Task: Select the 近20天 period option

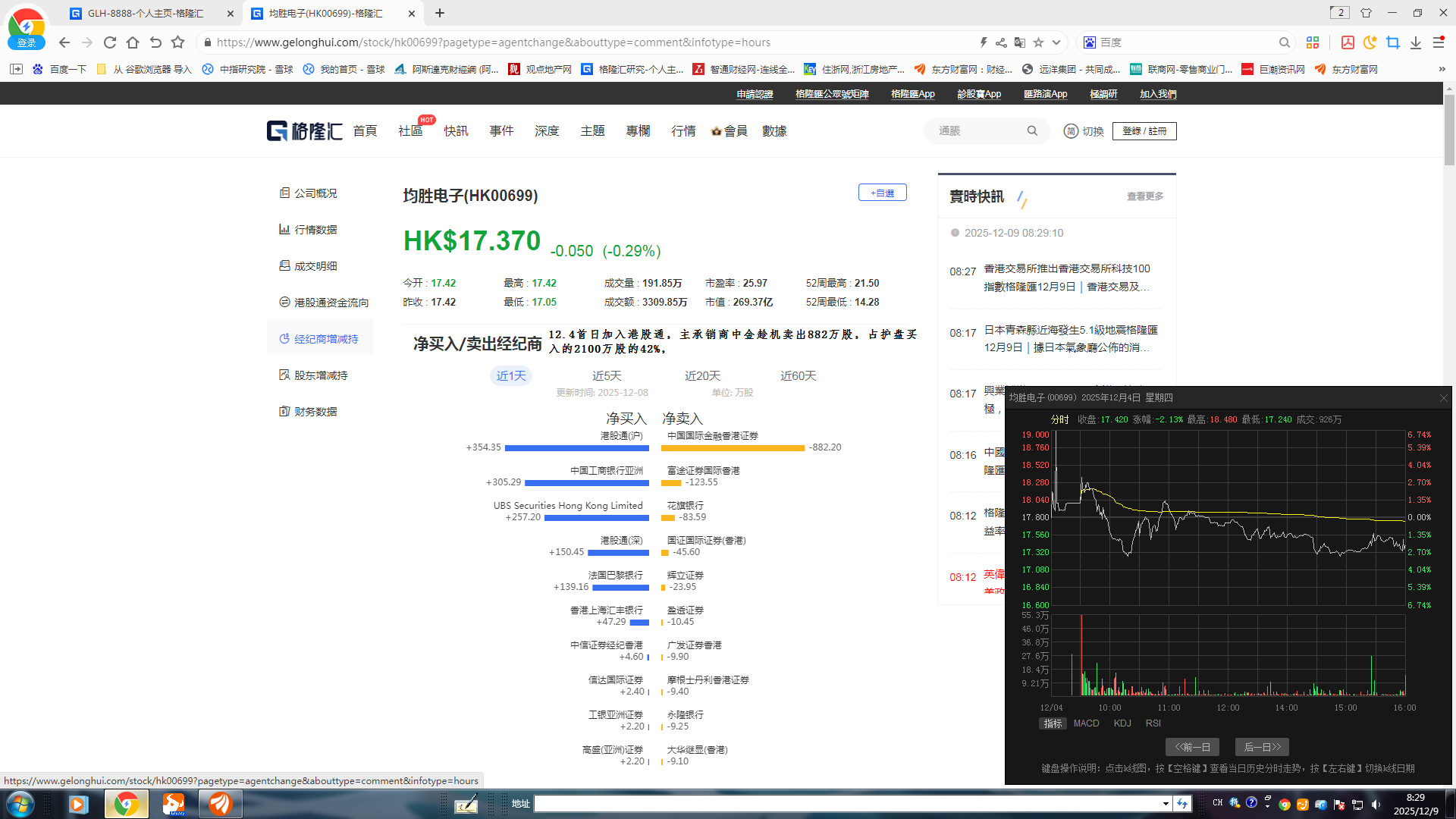Action: [x=702, y=376]
